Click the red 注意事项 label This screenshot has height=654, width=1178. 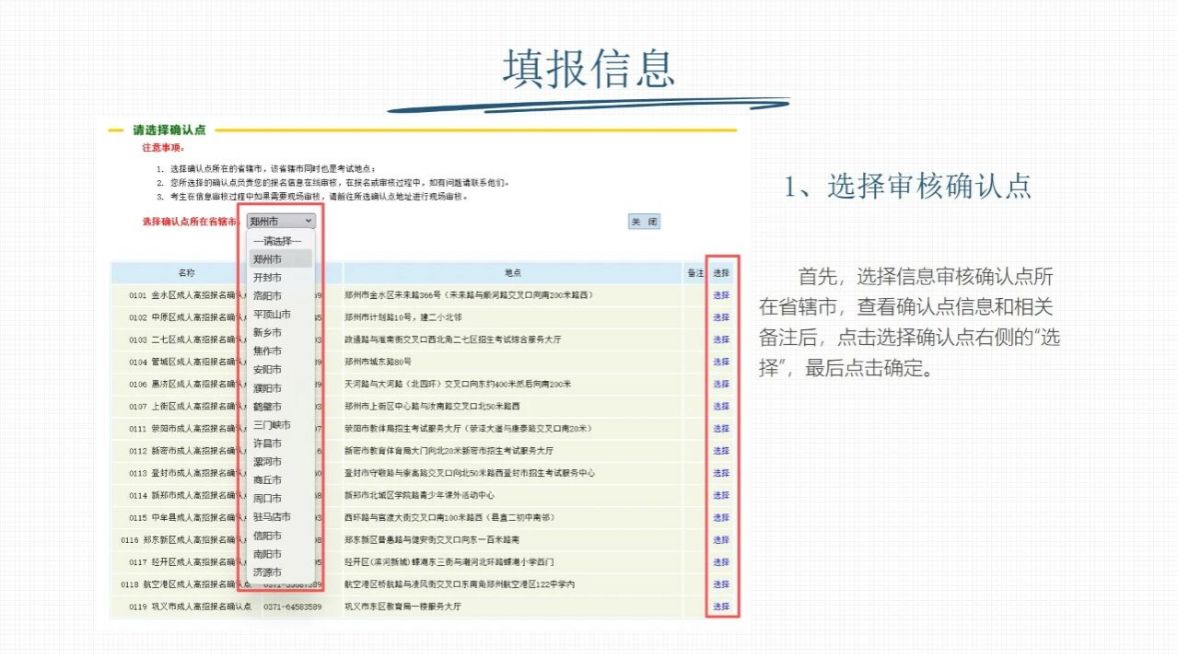(163, 148)
